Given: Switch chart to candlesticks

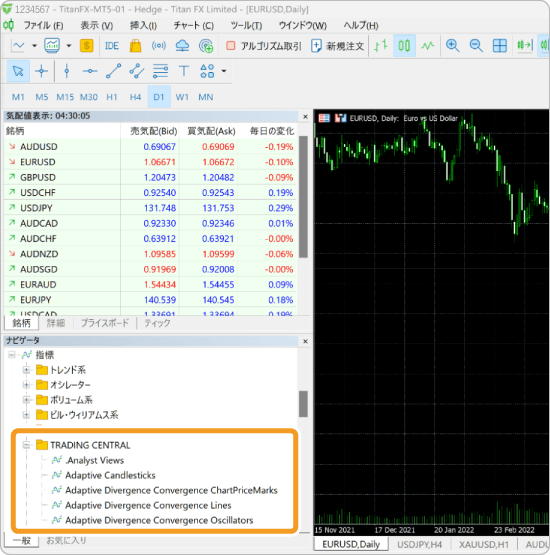Looking at the screenshot, I should [404, 46].
